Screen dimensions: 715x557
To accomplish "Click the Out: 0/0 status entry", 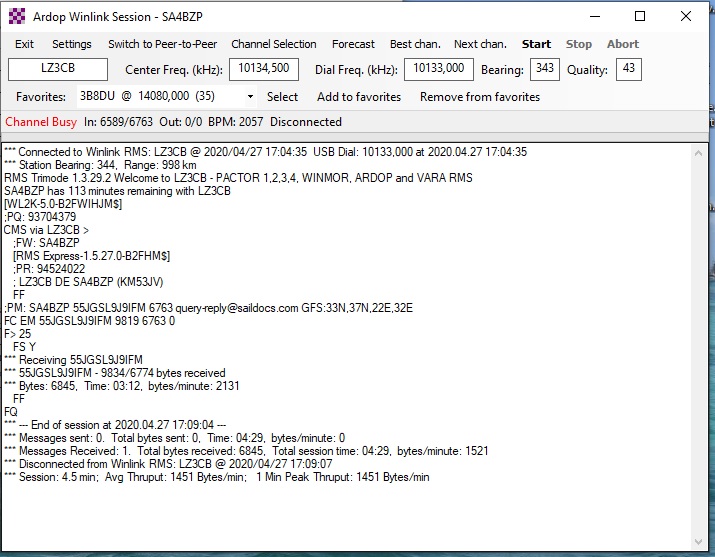I will point(181,122).
